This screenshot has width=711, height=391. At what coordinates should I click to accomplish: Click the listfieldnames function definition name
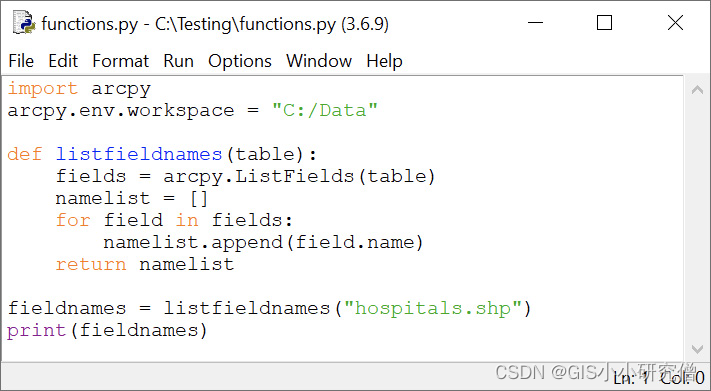[x=139, y=154]
